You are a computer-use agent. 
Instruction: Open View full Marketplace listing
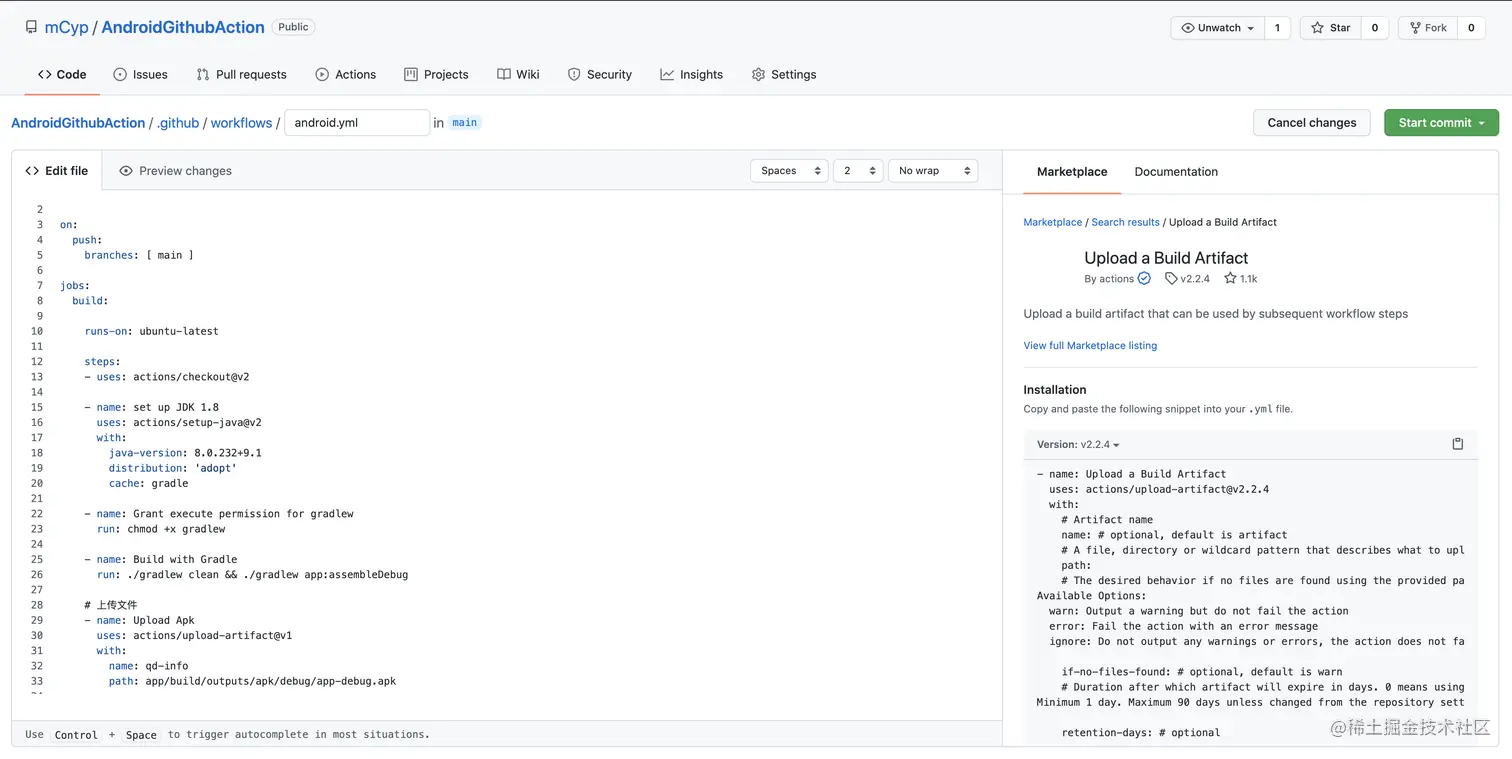pos(1090,345)
